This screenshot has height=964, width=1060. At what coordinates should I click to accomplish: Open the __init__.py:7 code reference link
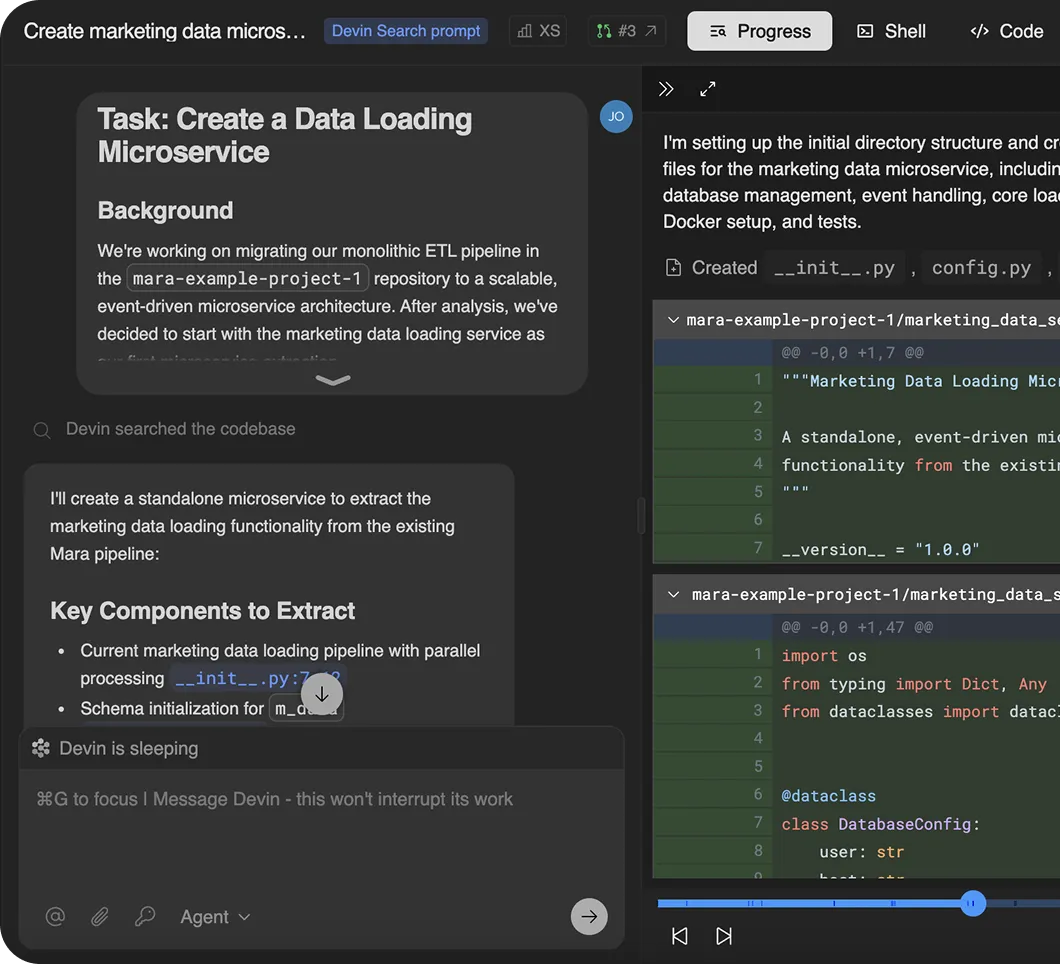point(257,678)
